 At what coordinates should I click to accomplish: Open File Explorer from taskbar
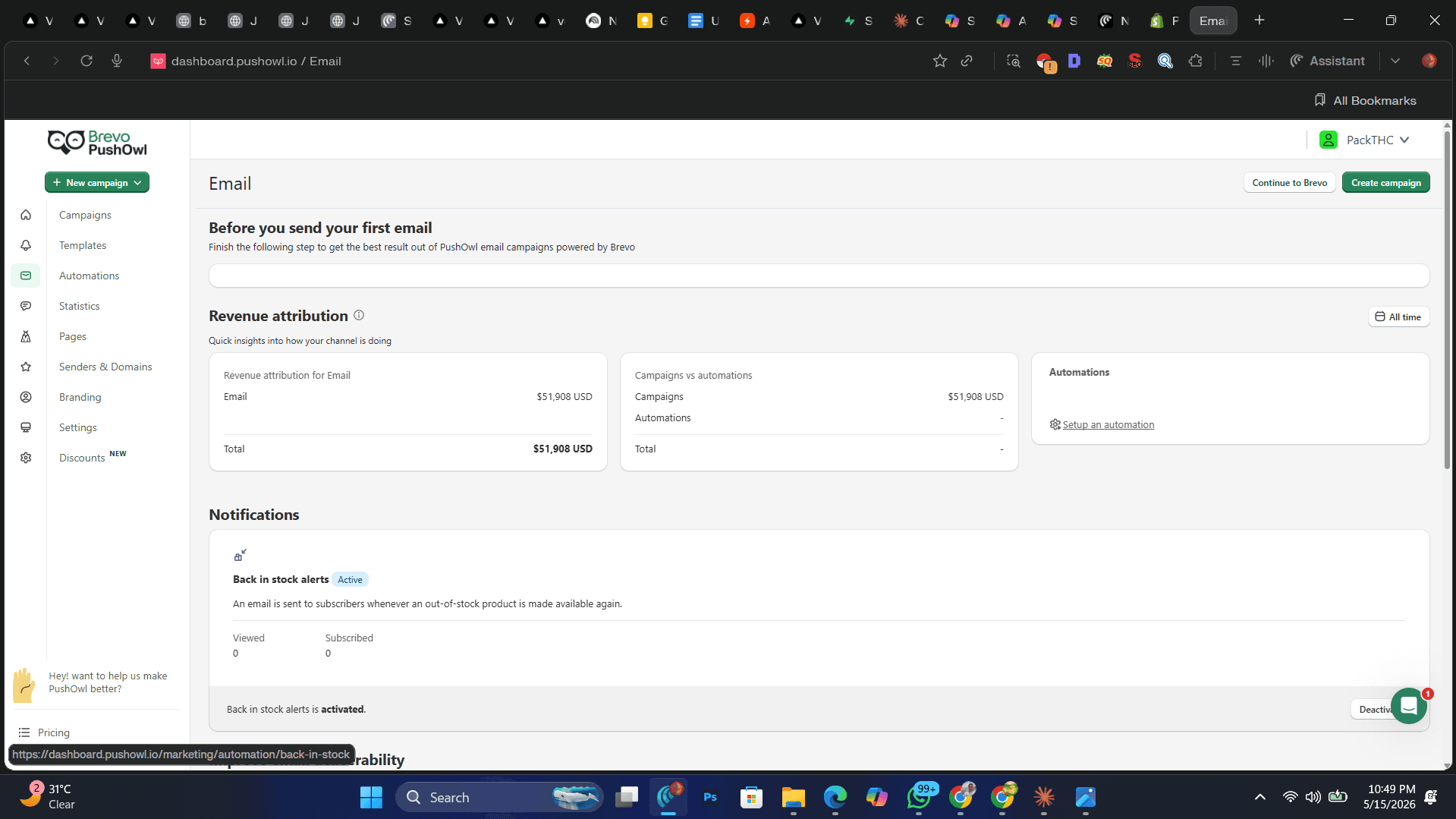pyautogui.click(x=793, y=797)
